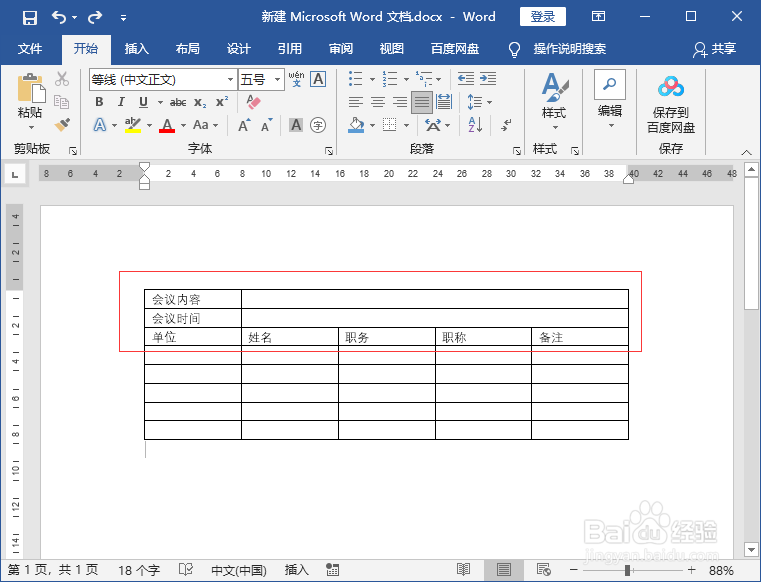Switch to the 布局 (Layout) tab
The height and width of the screenshot is (582, 761).
coord(187,49)
